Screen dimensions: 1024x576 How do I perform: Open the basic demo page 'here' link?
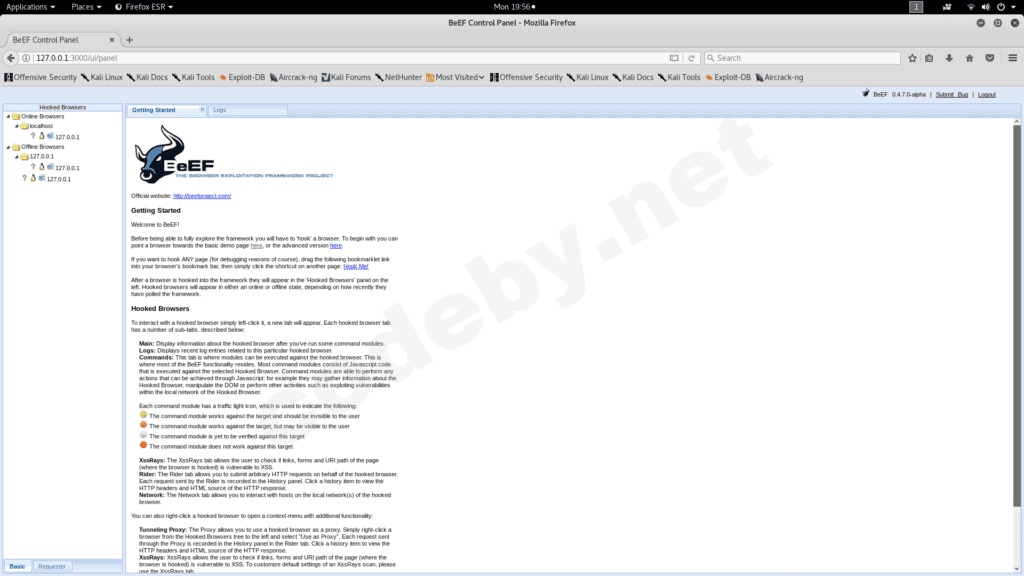(257, 246)
